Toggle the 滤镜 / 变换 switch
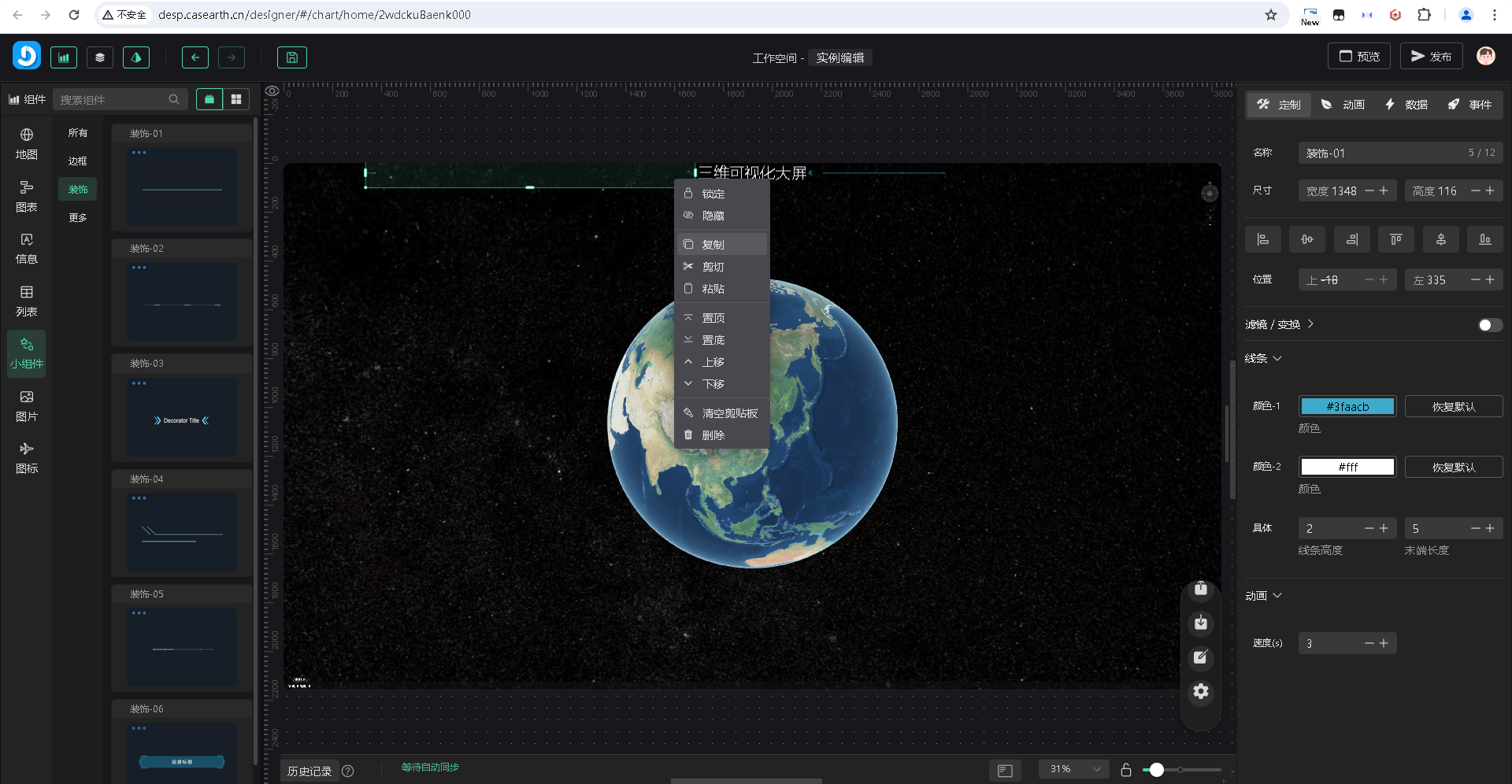 1489,325
